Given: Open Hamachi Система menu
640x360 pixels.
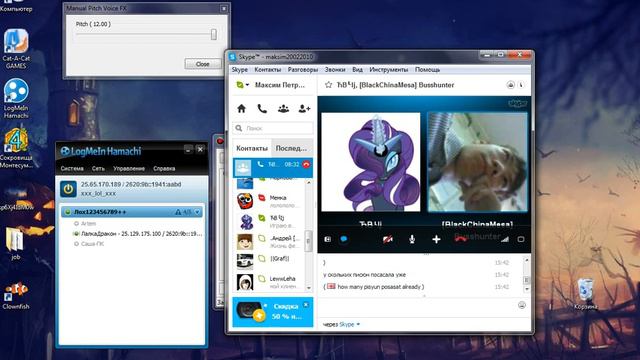Looking at the screenshot, I should coord(72,169).
